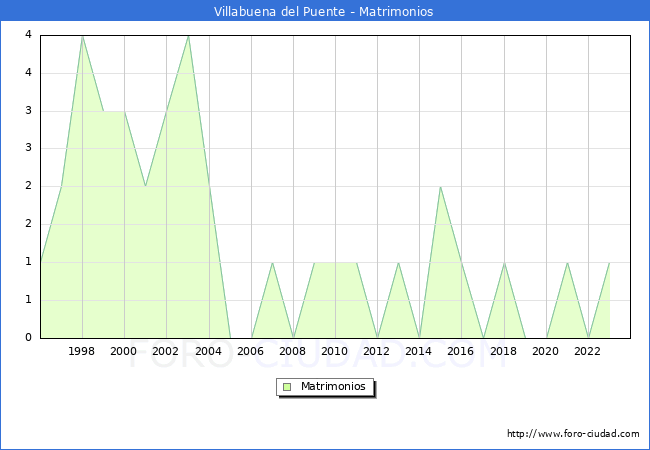Select the 2002 x-axis label

(166, 351)
